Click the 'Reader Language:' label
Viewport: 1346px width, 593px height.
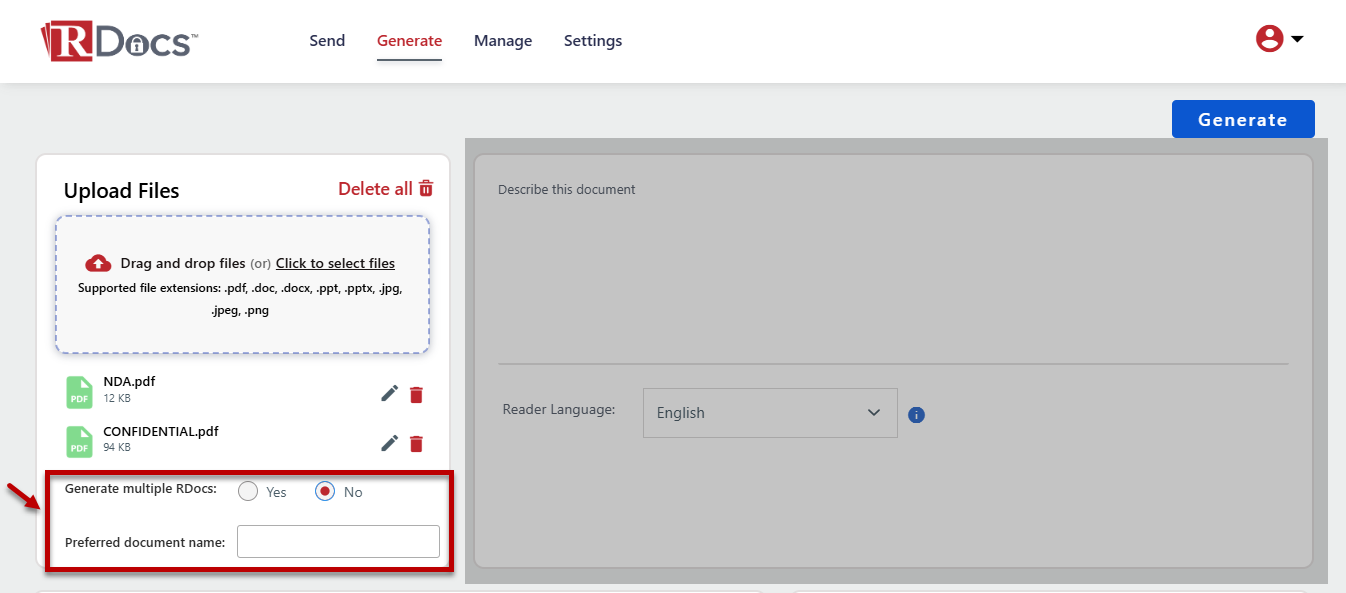[559, 409]
